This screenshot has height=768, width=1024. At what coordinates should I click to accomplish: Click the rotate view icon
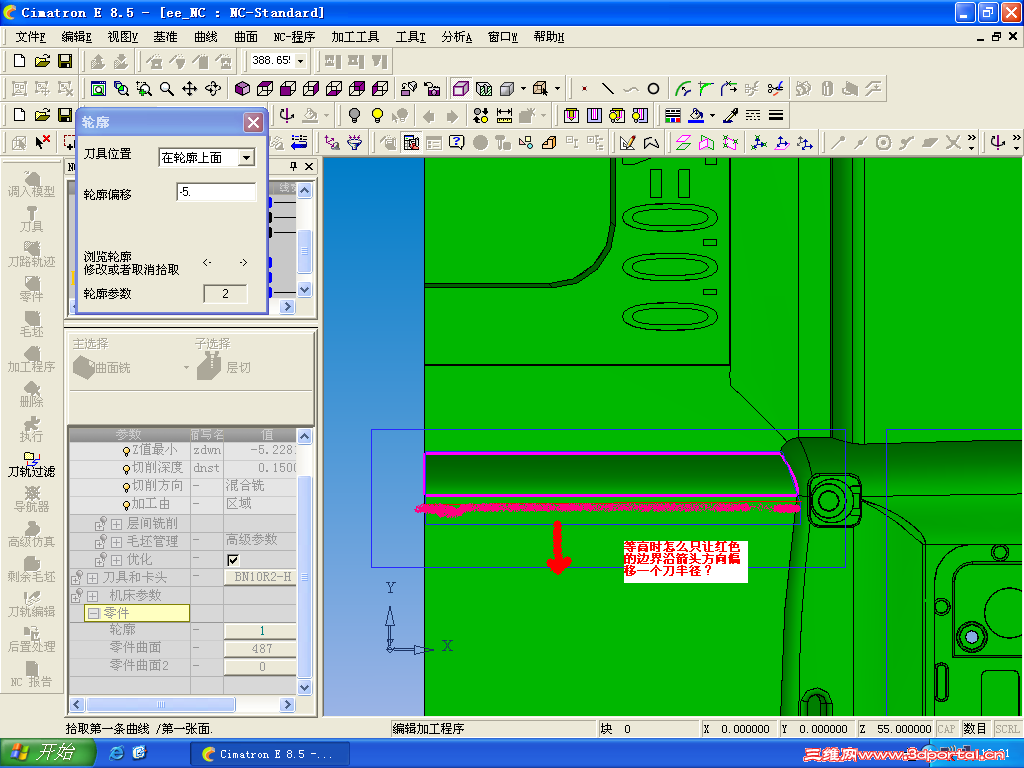coord(213,88)
